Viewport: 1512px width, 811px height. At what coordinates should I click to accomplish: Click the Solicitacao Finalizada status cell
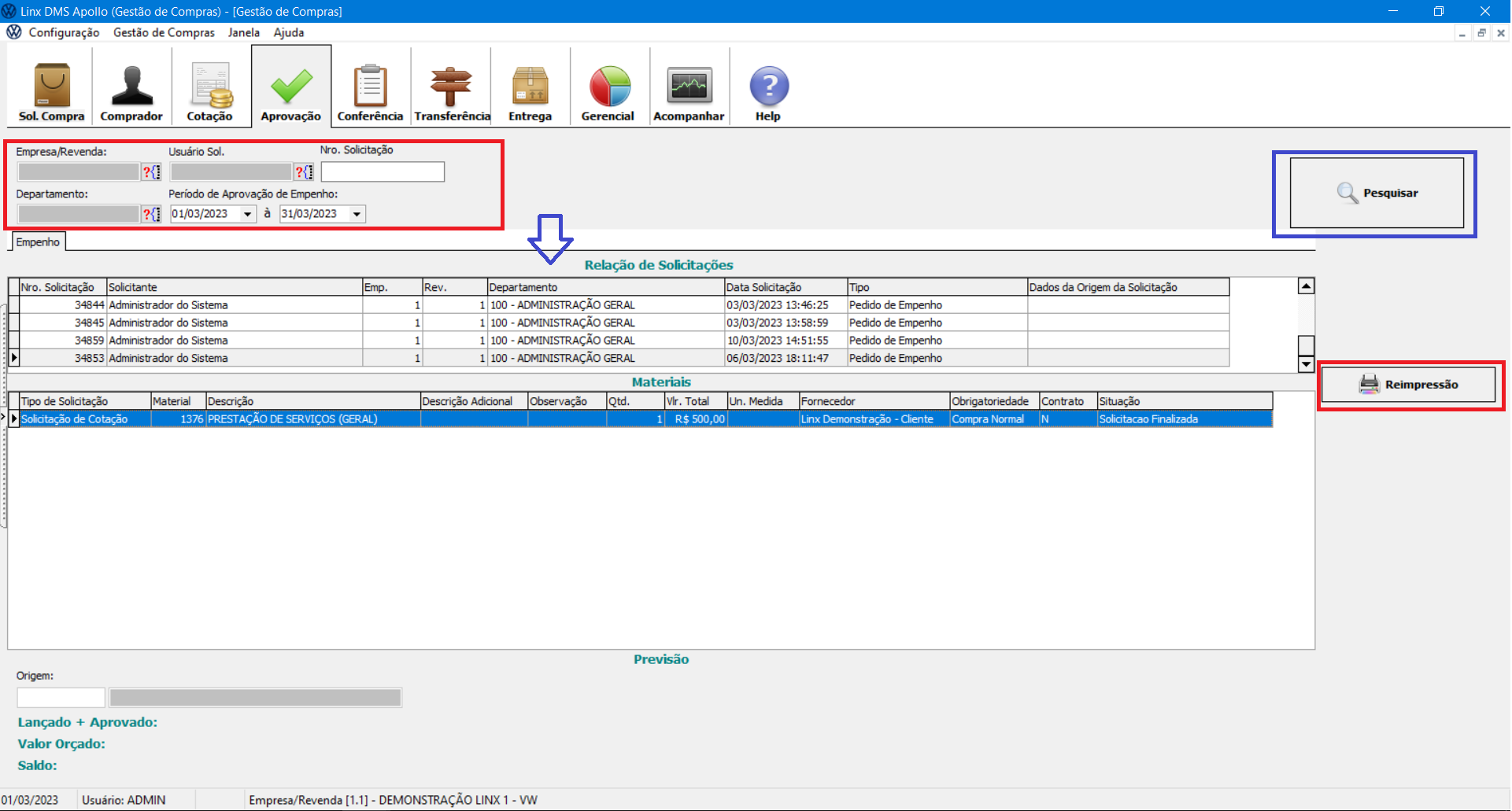(1185, 419)
